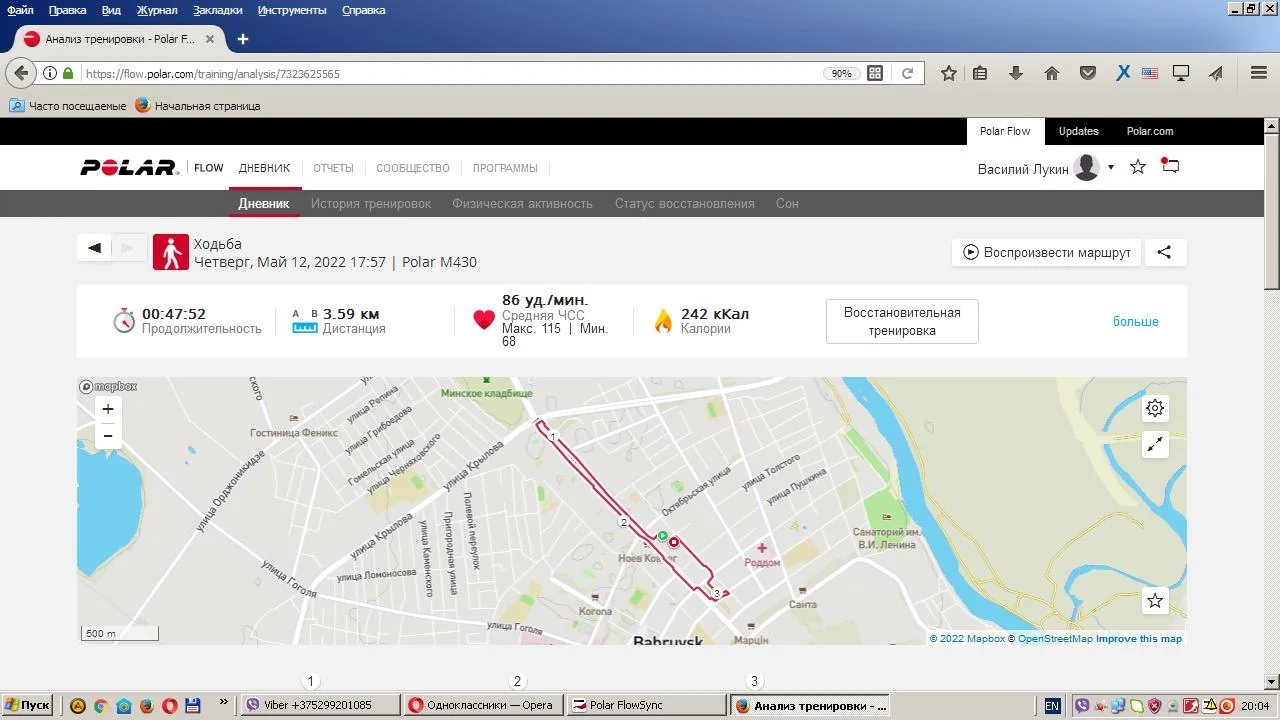Open the 90% zoom level indicator

(x=840, y=73)
